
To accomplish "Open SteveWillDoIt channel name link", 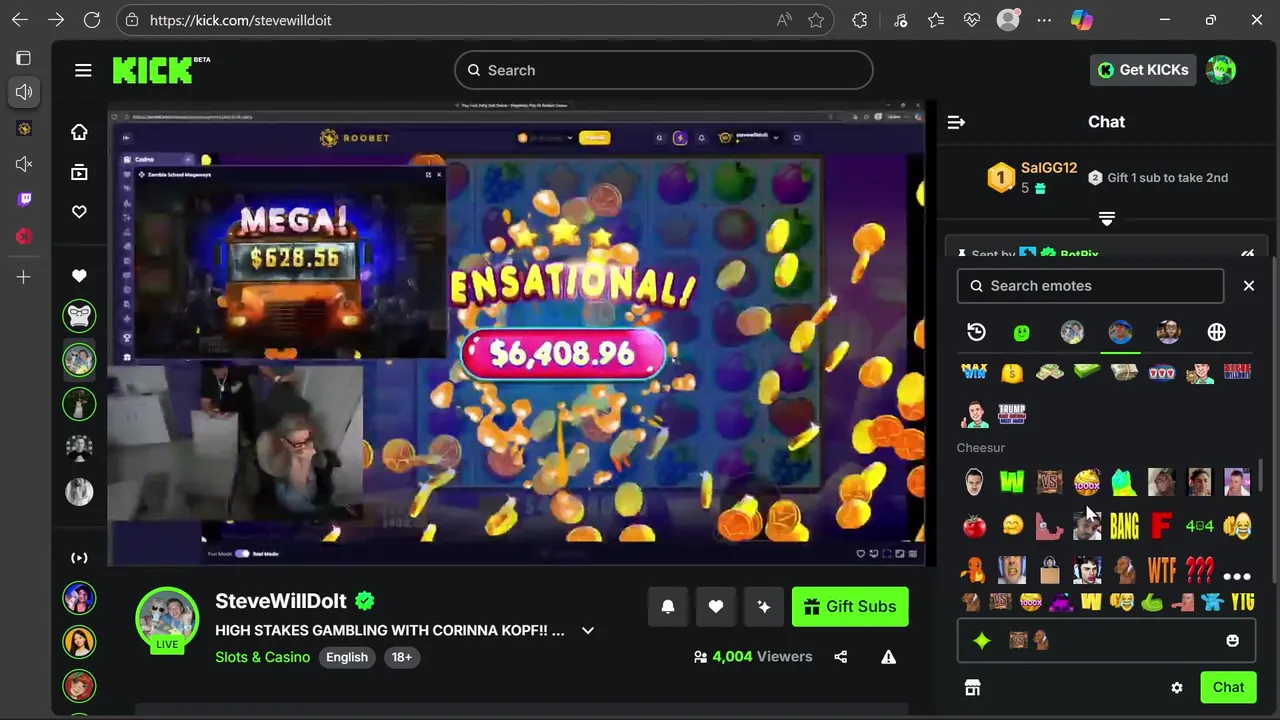I will point(280,601).
